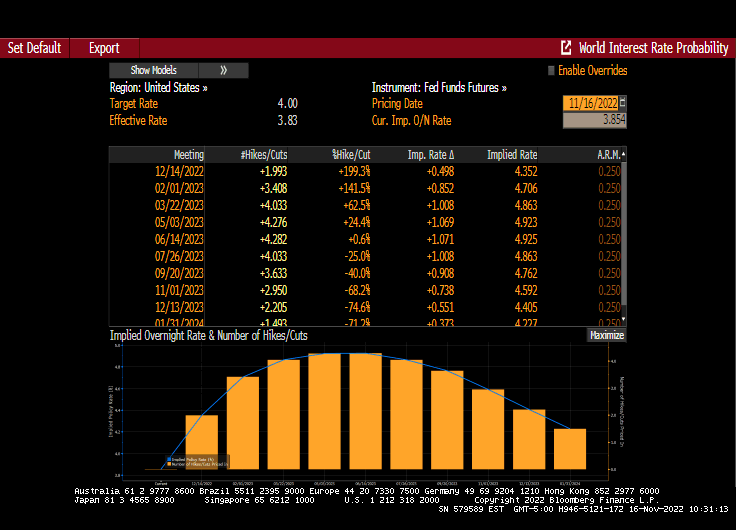Image resolution: width=736 pixels, height=530 pixels.
Task: Click the table scrollbar up arrow
Action: pyautogui.click(x=624, y=155)
